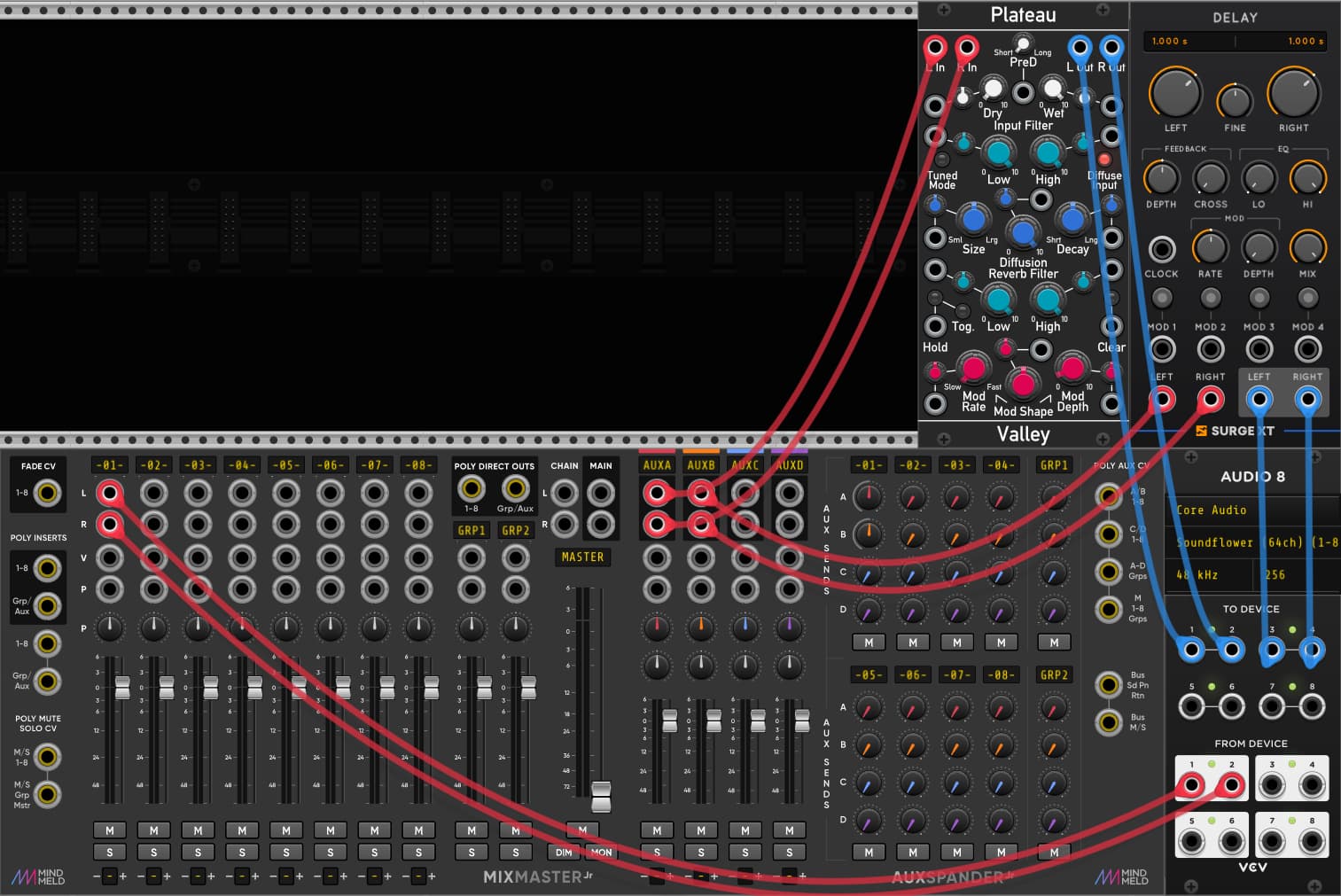Click the Bus M/S jack on AuxSpander
Viewport: 1341px width, 896px height.
click(1109, 722)
